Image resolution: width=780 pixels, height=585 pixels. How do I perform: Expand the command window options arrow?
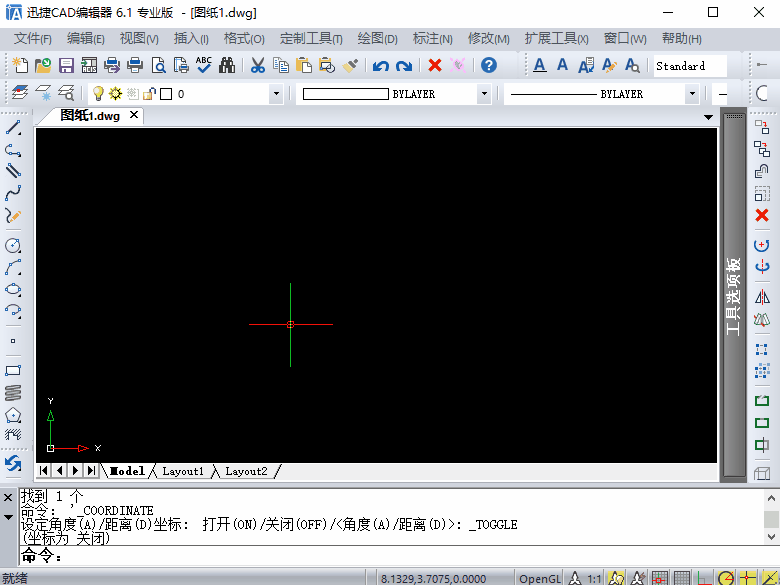(x=8, y=517)
